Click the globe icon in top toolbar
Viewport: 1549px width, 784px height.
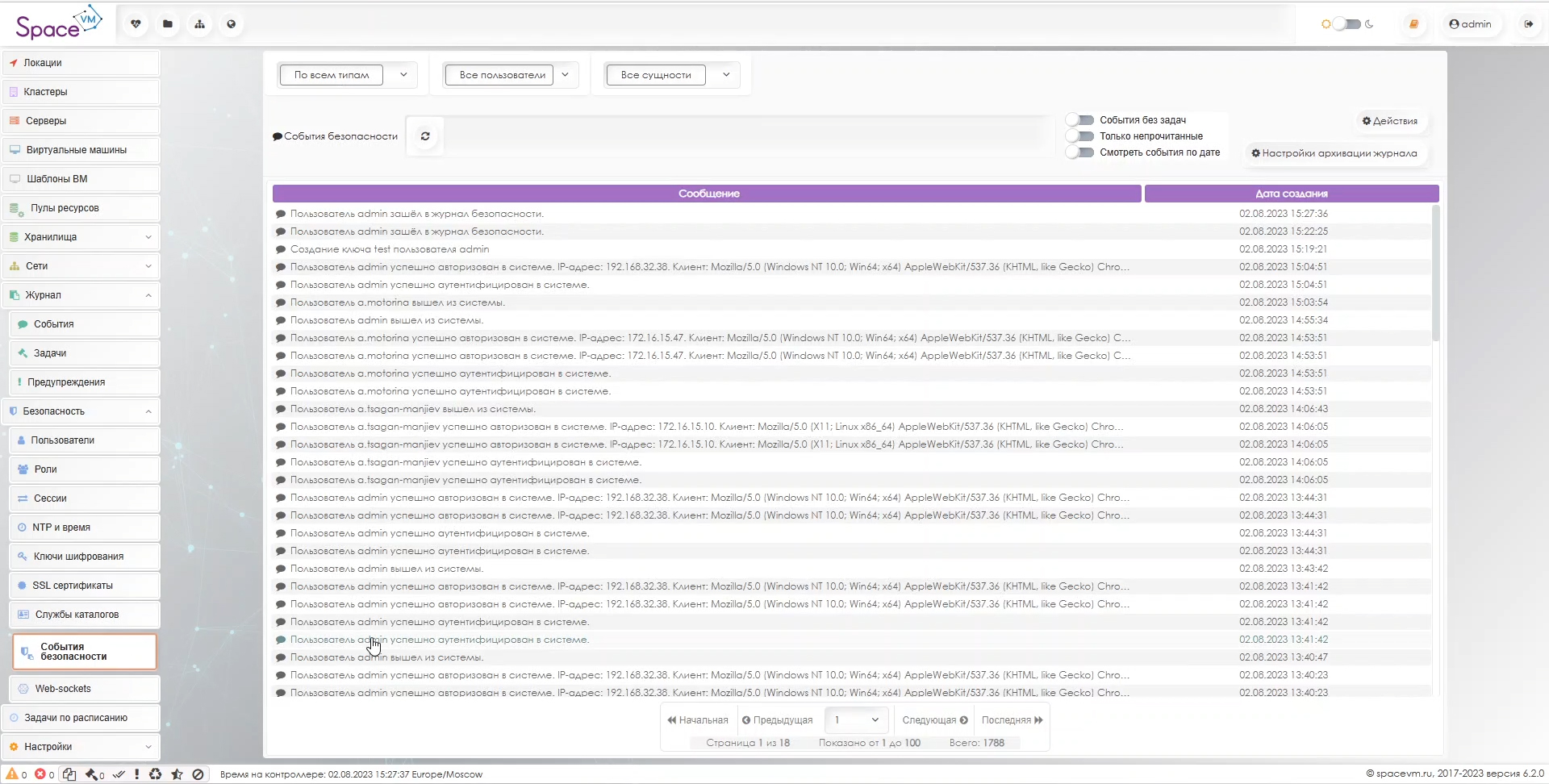click(x=232, y=24)
